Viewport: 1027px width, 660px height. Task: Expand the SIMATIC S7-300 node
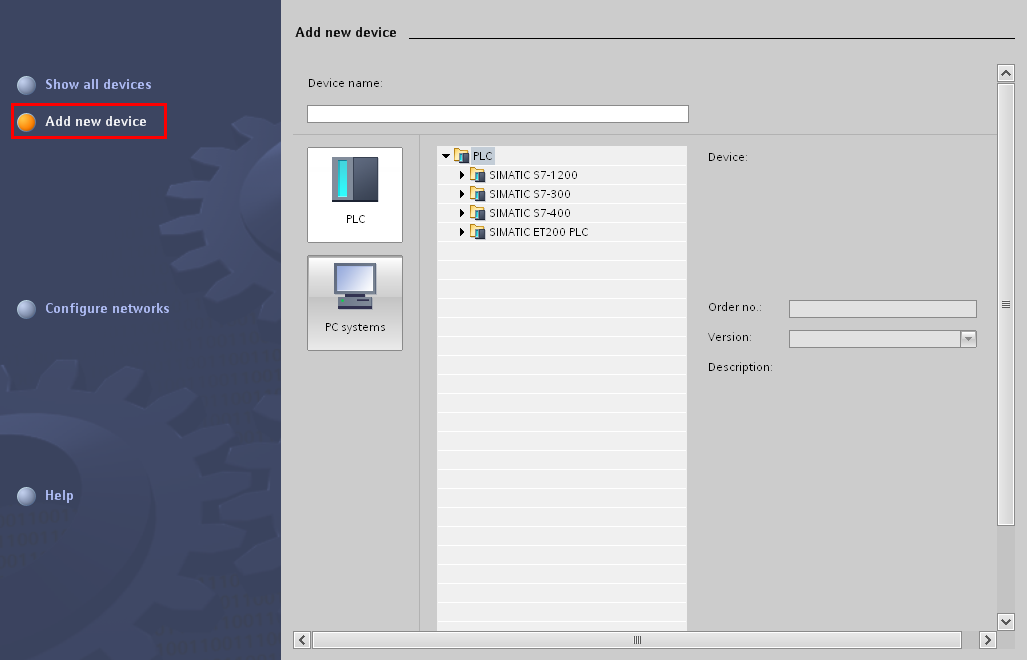(462, 194)
